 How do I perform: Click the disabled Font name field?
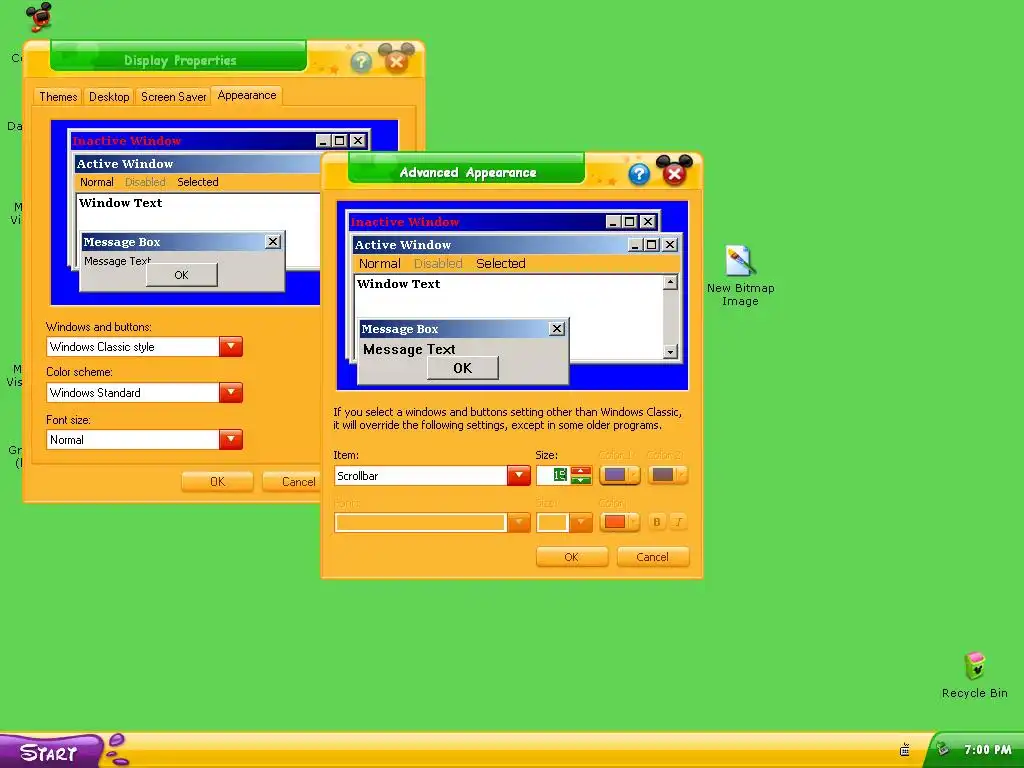point(421,522)
